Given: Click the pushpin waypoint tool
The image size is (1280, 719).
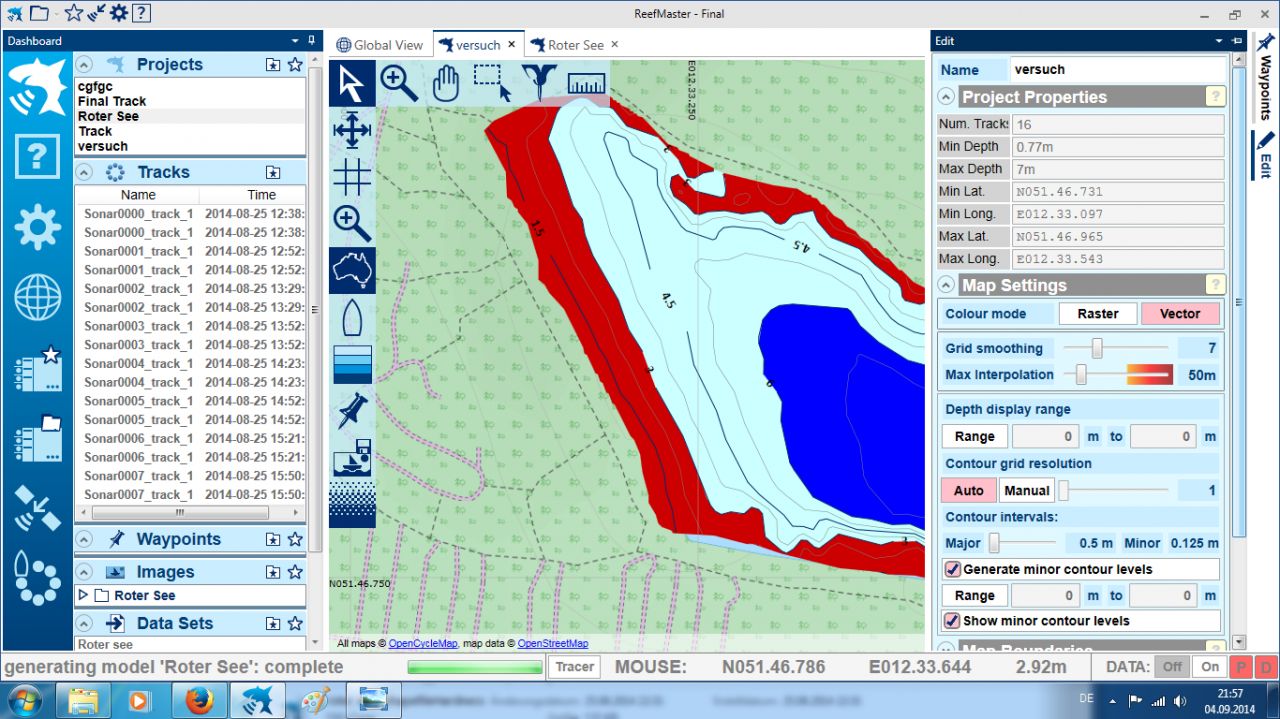Looking at the screenshot, I should (352, 411).
